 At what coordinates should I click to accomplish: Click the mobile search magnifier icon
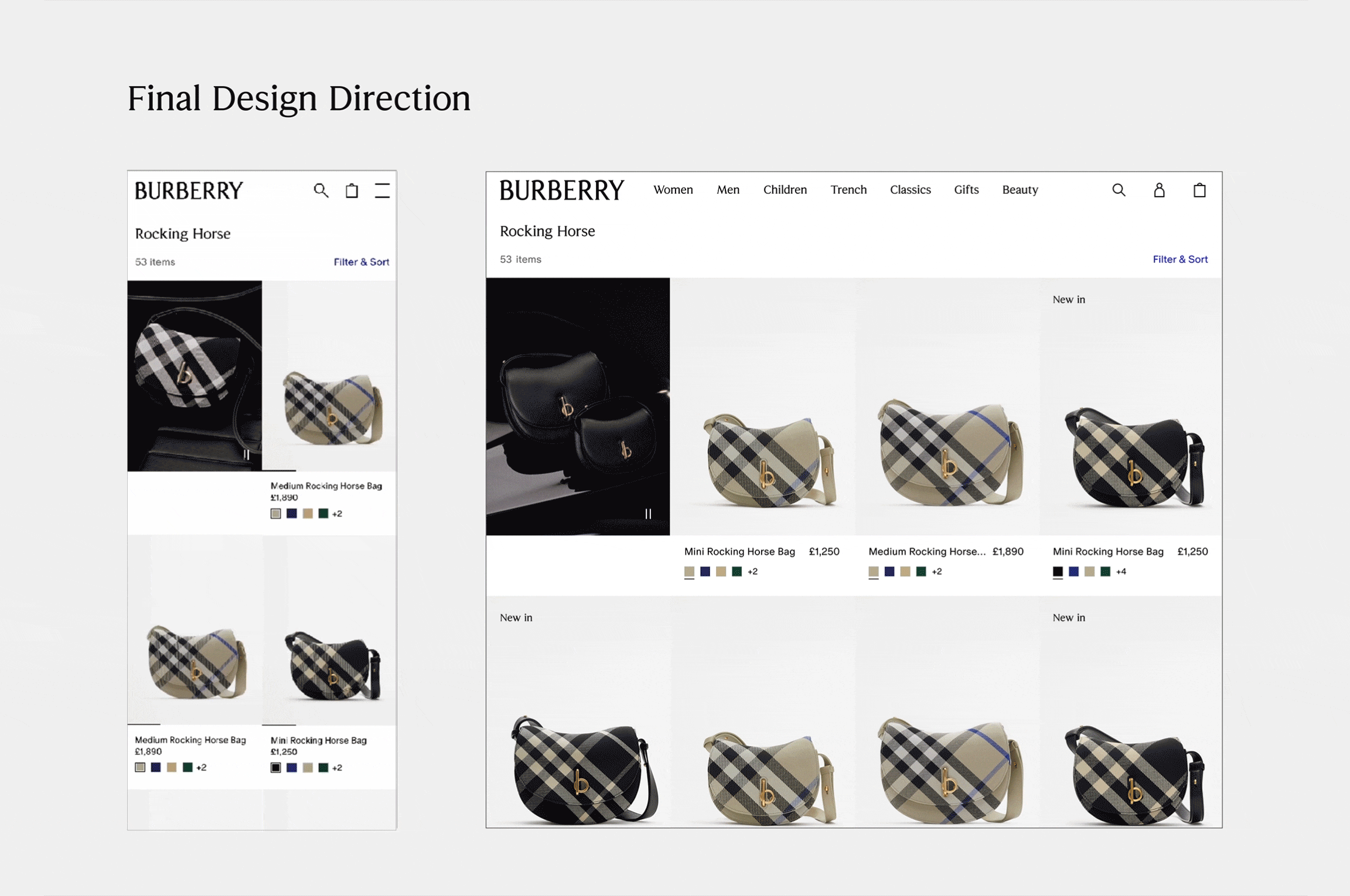tap(321, 190)
